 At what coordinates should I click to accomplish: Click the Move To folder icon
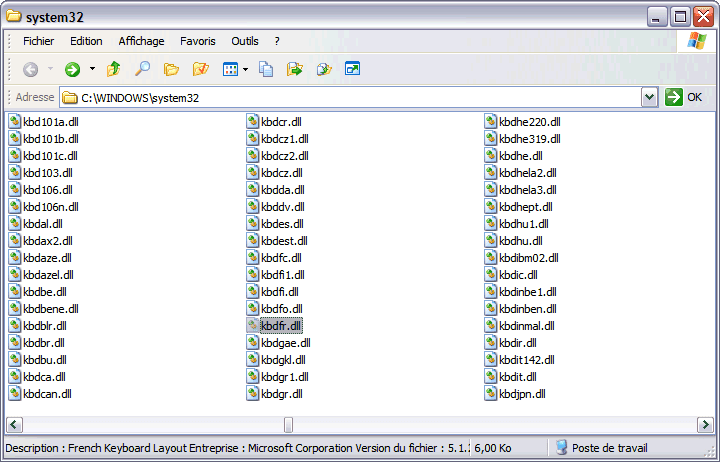[294, 69]
